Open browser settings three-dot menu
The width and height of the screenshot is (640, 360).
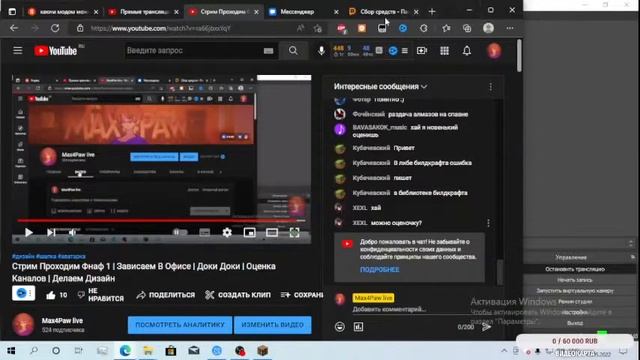coord(510,28)
